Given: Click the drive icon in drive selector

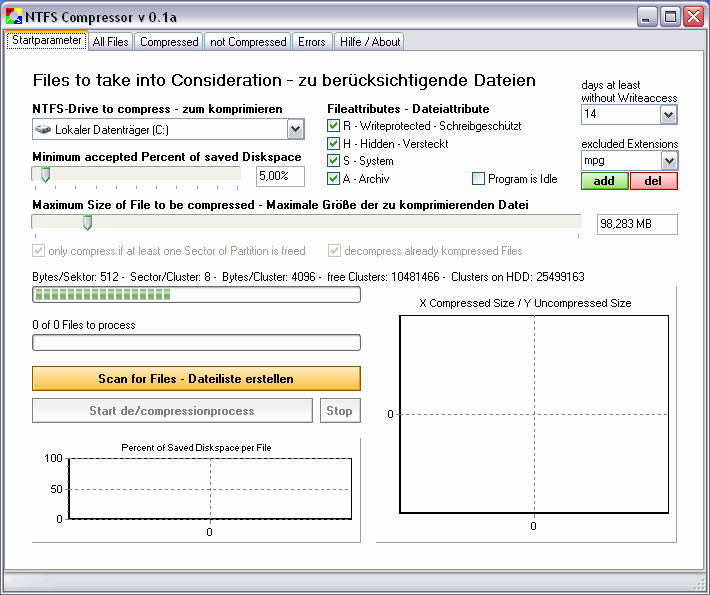Looking at the screenshot, I should pyautogui.click(x=43, y=129).
